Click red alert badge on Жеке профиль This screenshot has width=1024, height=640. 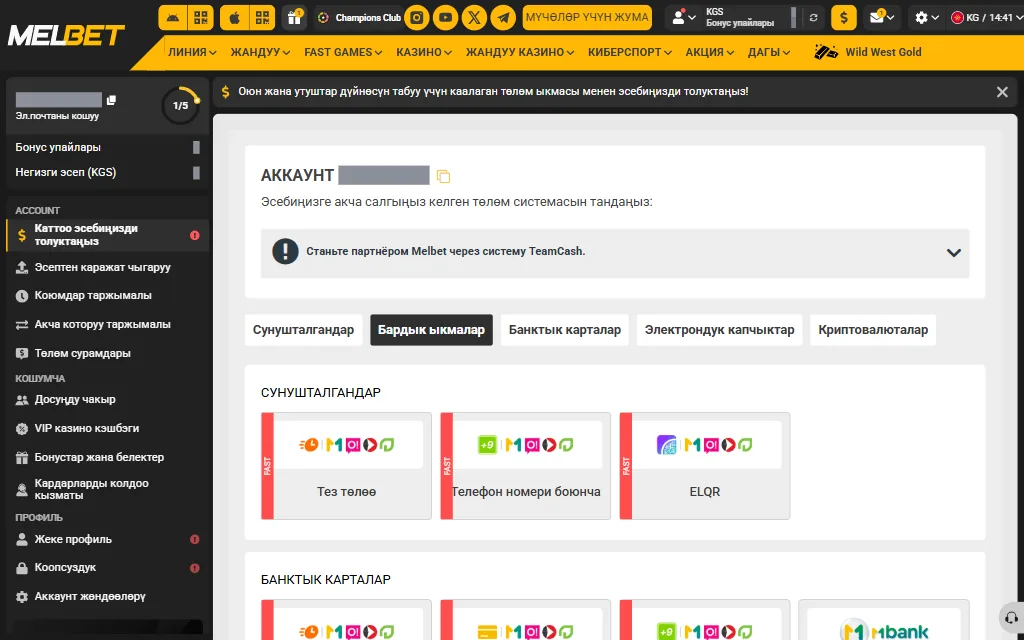point(195,539)
